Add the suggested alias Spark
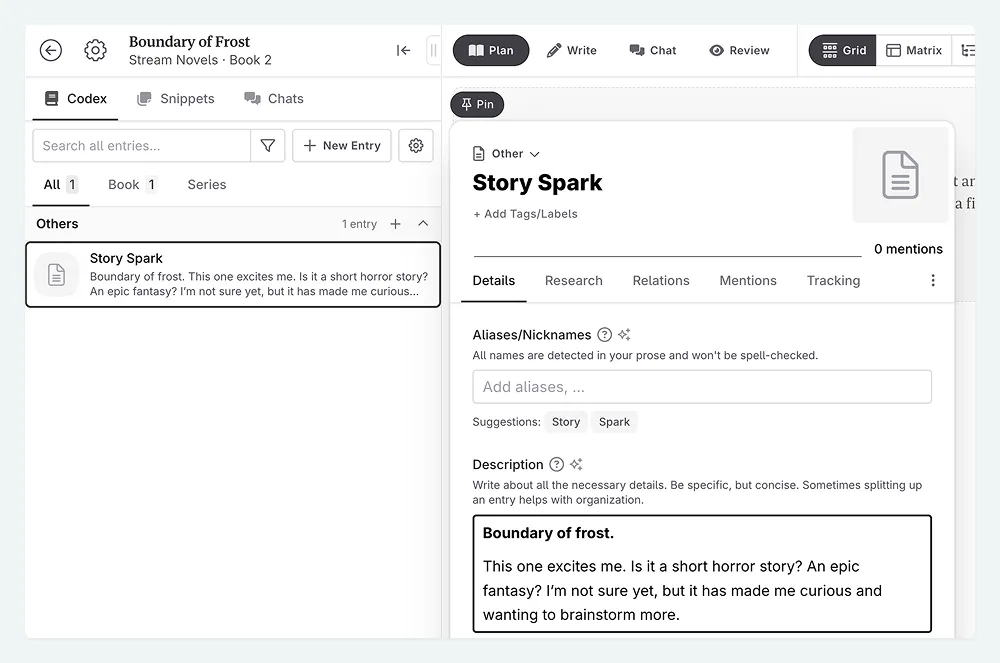1000x663 pixels. (614, 422)
